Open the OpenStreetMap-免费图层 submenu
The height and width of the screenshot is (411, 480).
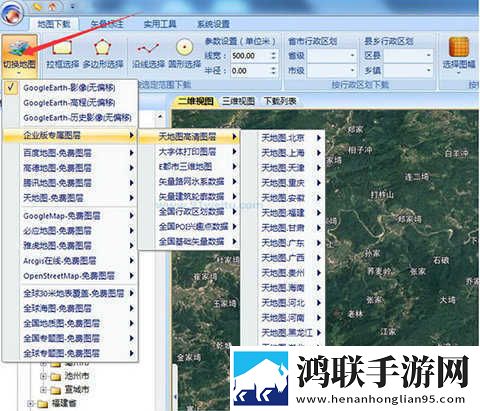70,276
